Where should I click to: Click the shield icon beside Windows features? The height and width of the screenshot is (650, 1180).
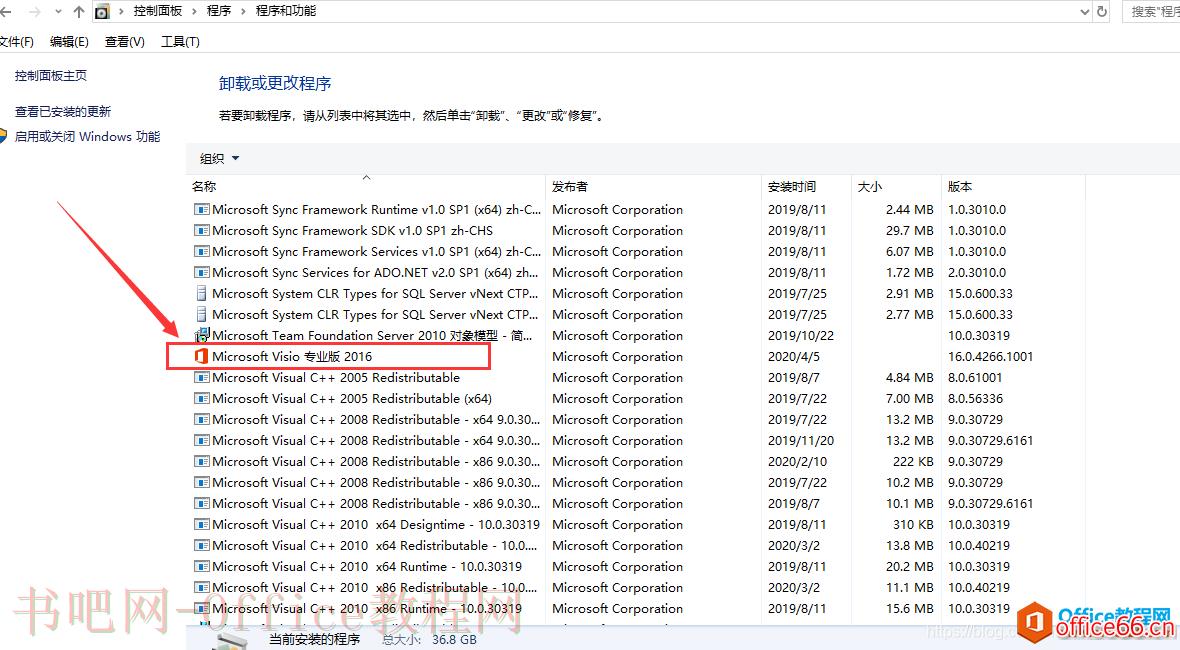(x=3, y=136)
